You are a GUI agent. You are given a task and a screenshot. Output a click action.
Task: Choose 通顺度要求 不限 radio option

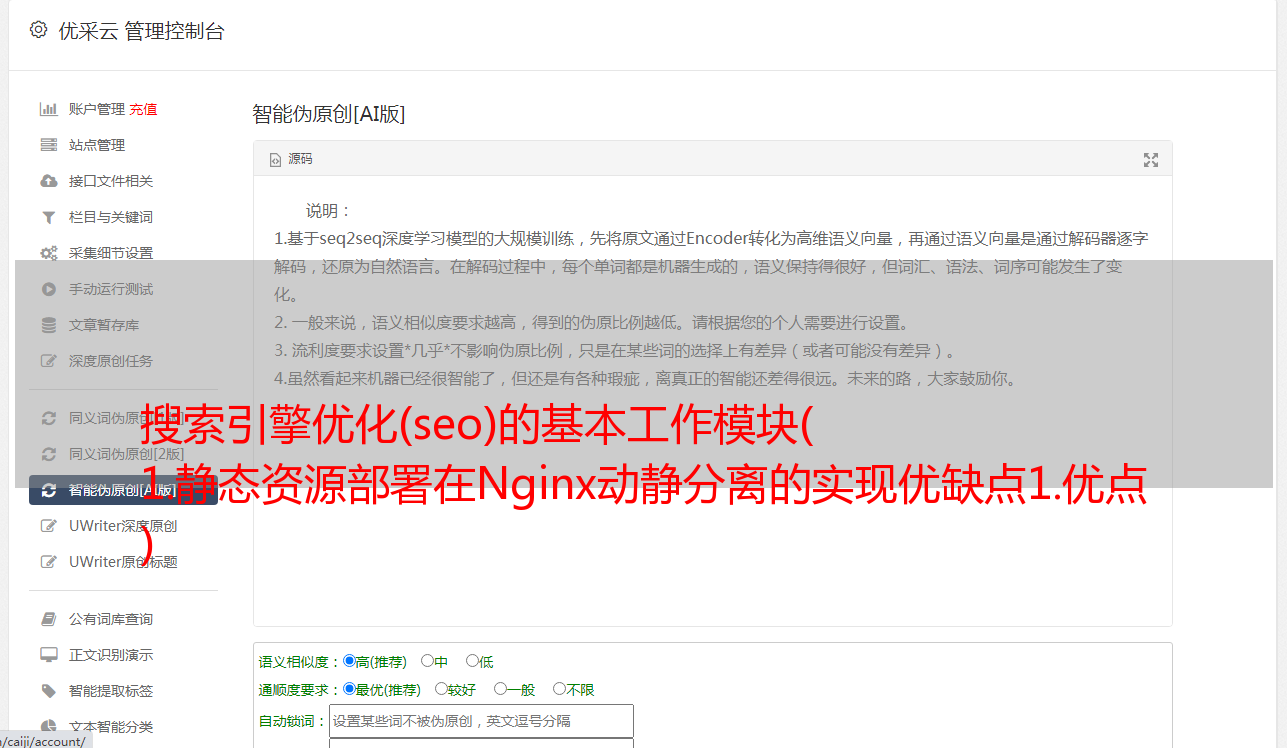click(559, 689)
